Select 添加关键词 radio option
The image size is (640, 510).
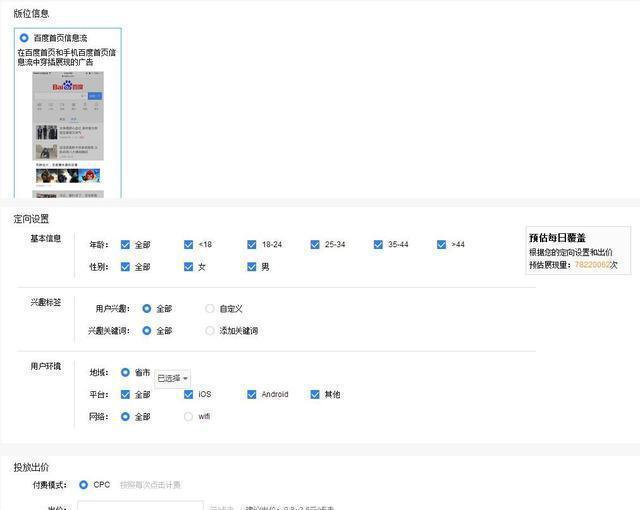210,330
